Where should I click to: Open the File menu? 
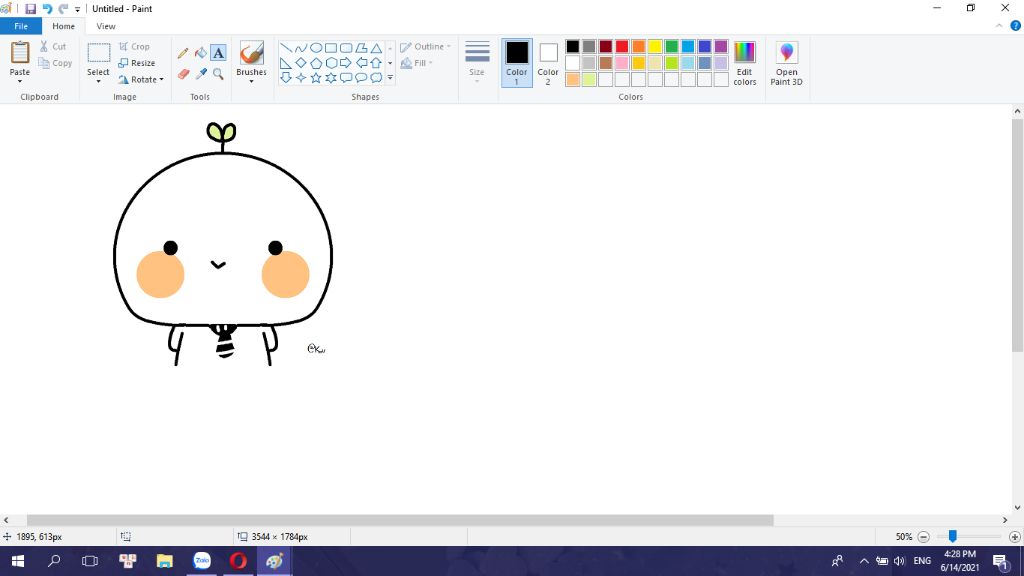click(x=21, y=26)
